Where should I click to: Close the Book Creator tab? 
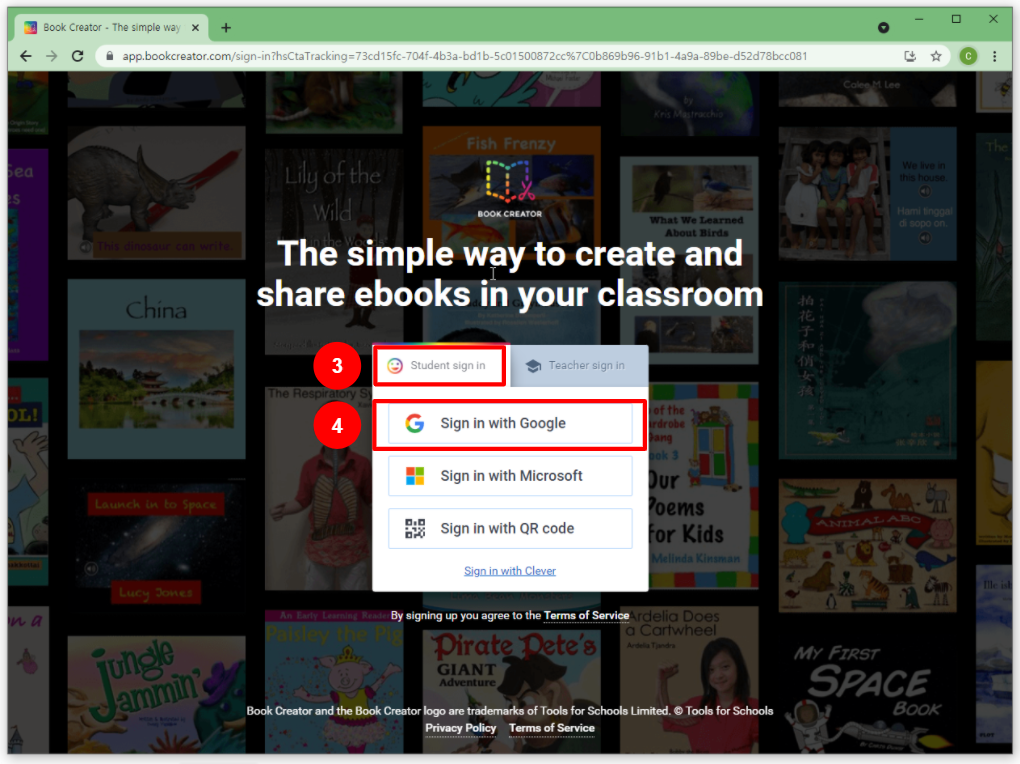coord(195,27)
